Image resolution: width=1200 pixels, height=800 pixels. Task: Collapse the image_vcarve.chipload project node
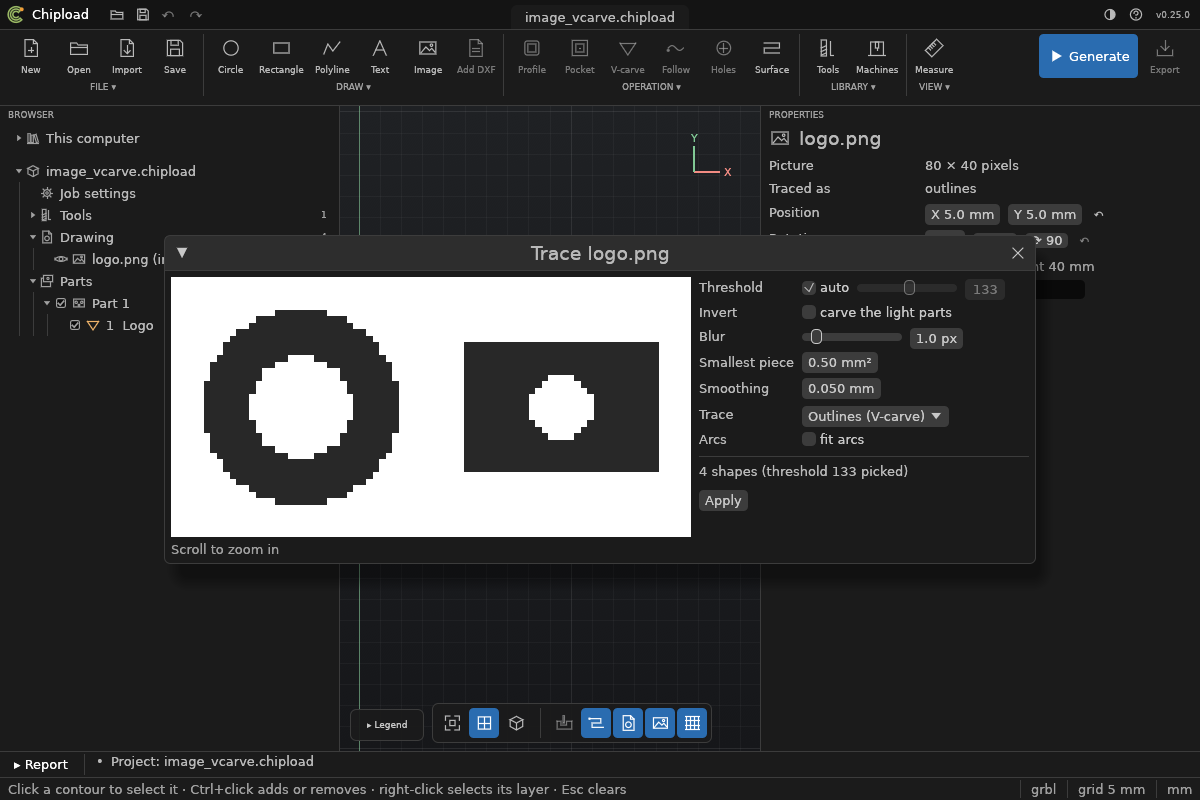19,171
